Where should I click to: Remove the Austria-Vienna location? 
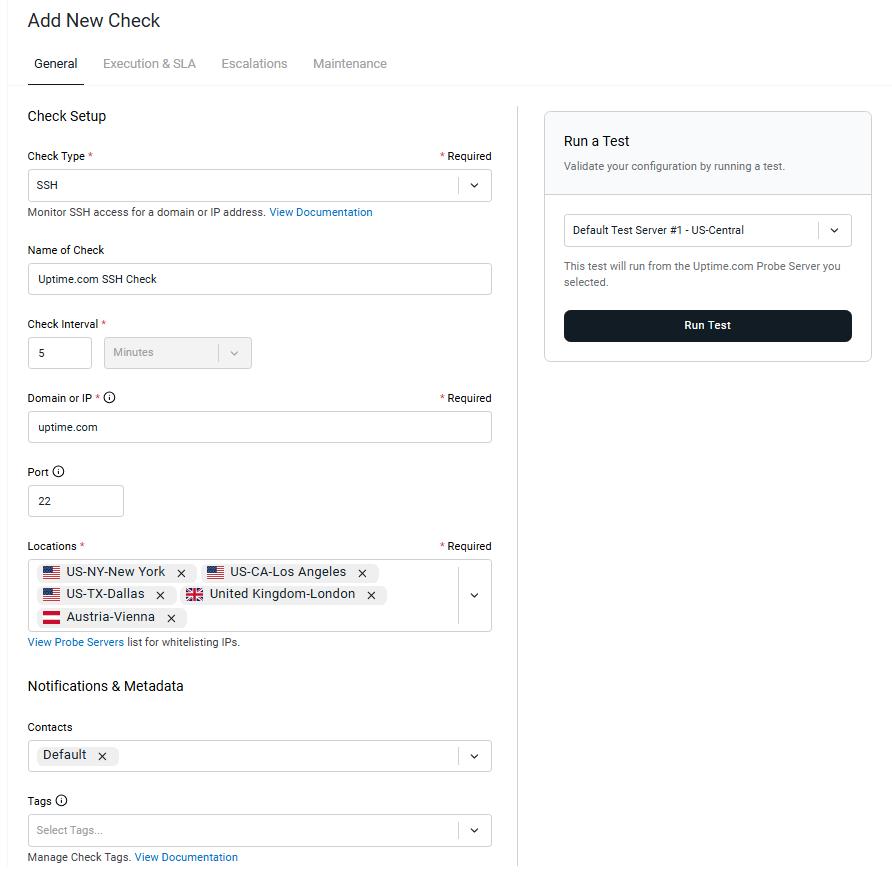click(171, 617)
